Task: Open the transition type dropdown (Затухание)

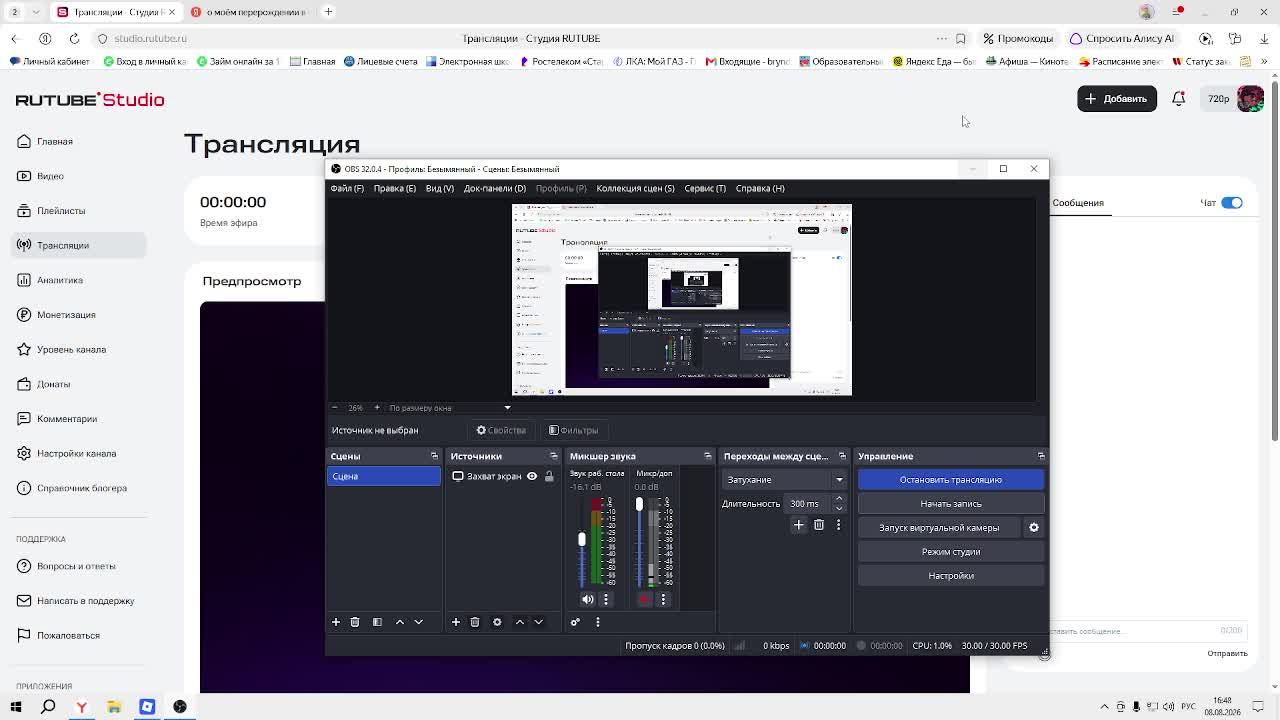Action: coord(785,480)
